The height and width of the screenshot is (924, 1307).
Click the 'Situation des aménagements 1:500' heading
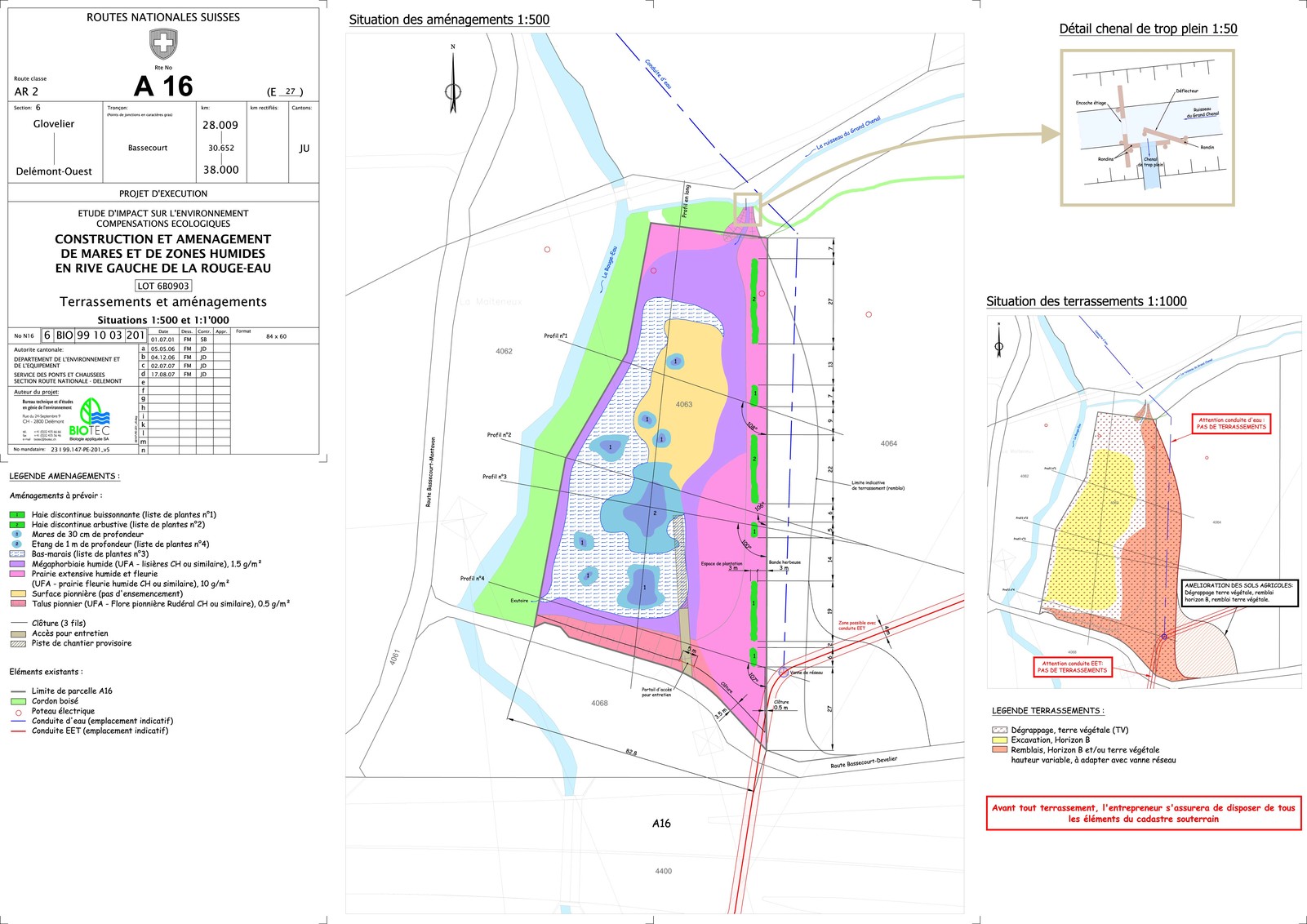[x=449, y=20]
